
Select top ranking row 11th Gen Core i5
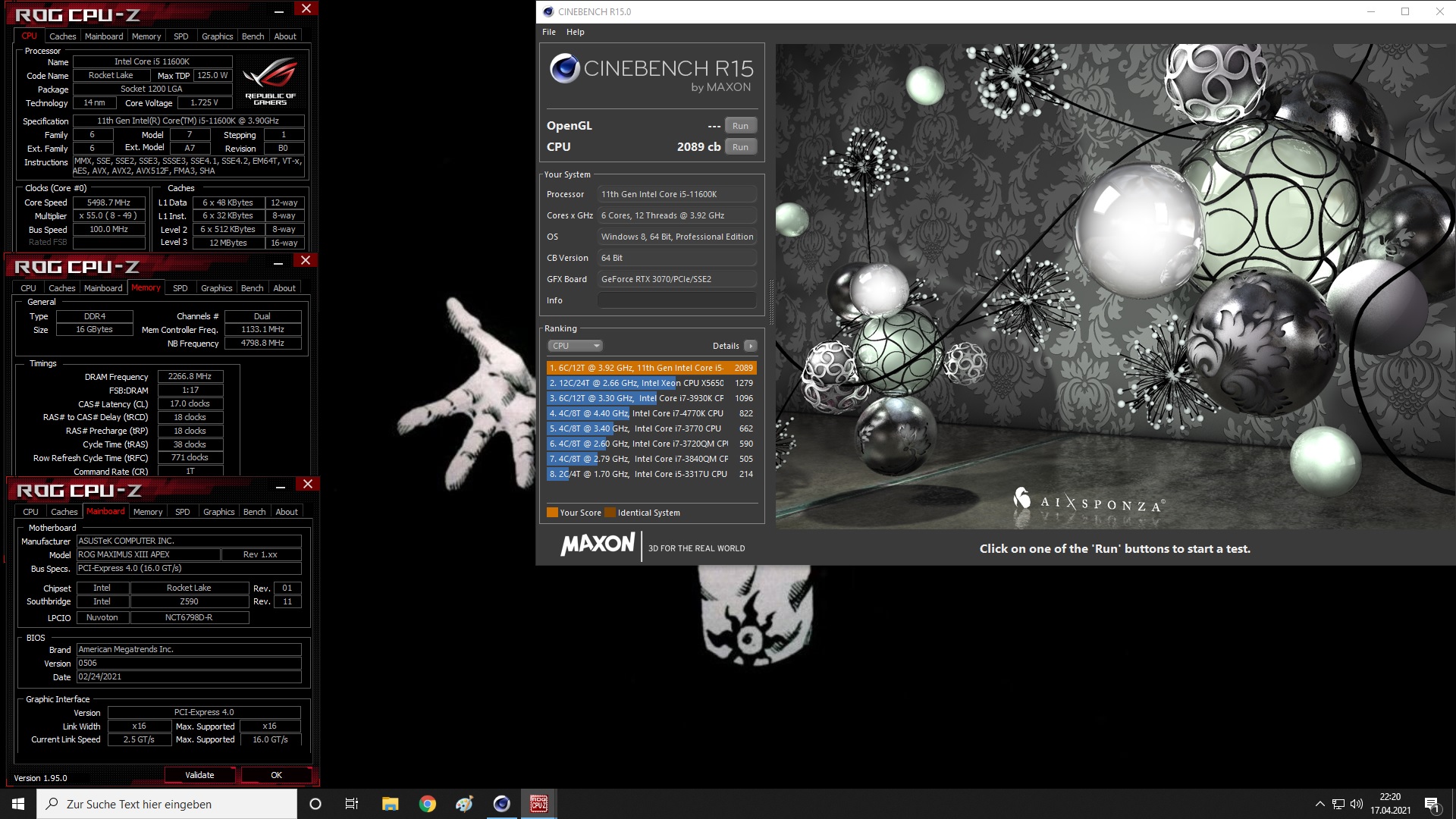[x=651, y=368]
